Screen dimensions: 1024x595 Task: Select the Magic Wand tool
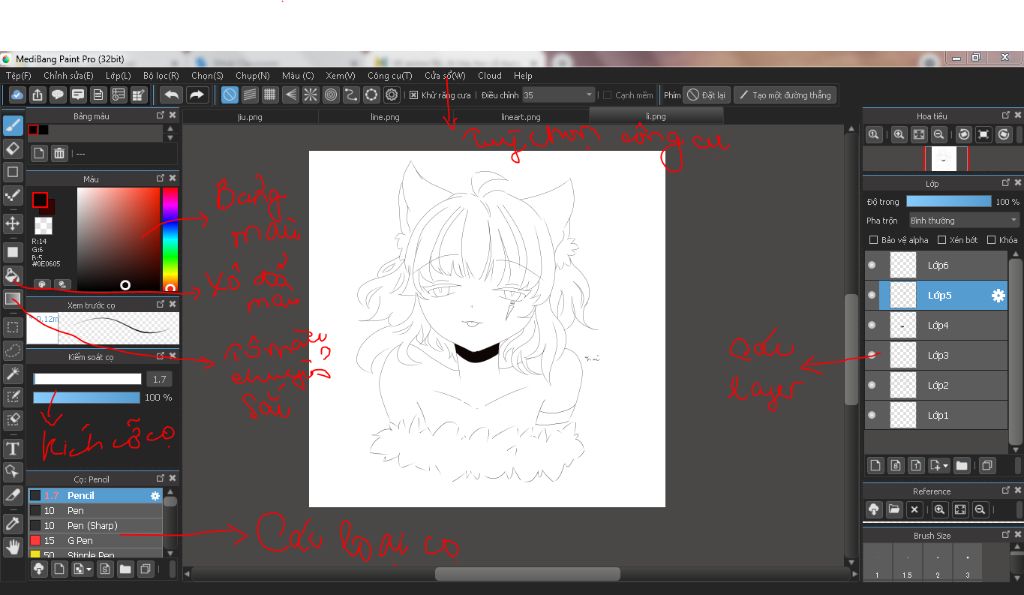[x=12, y=374]
